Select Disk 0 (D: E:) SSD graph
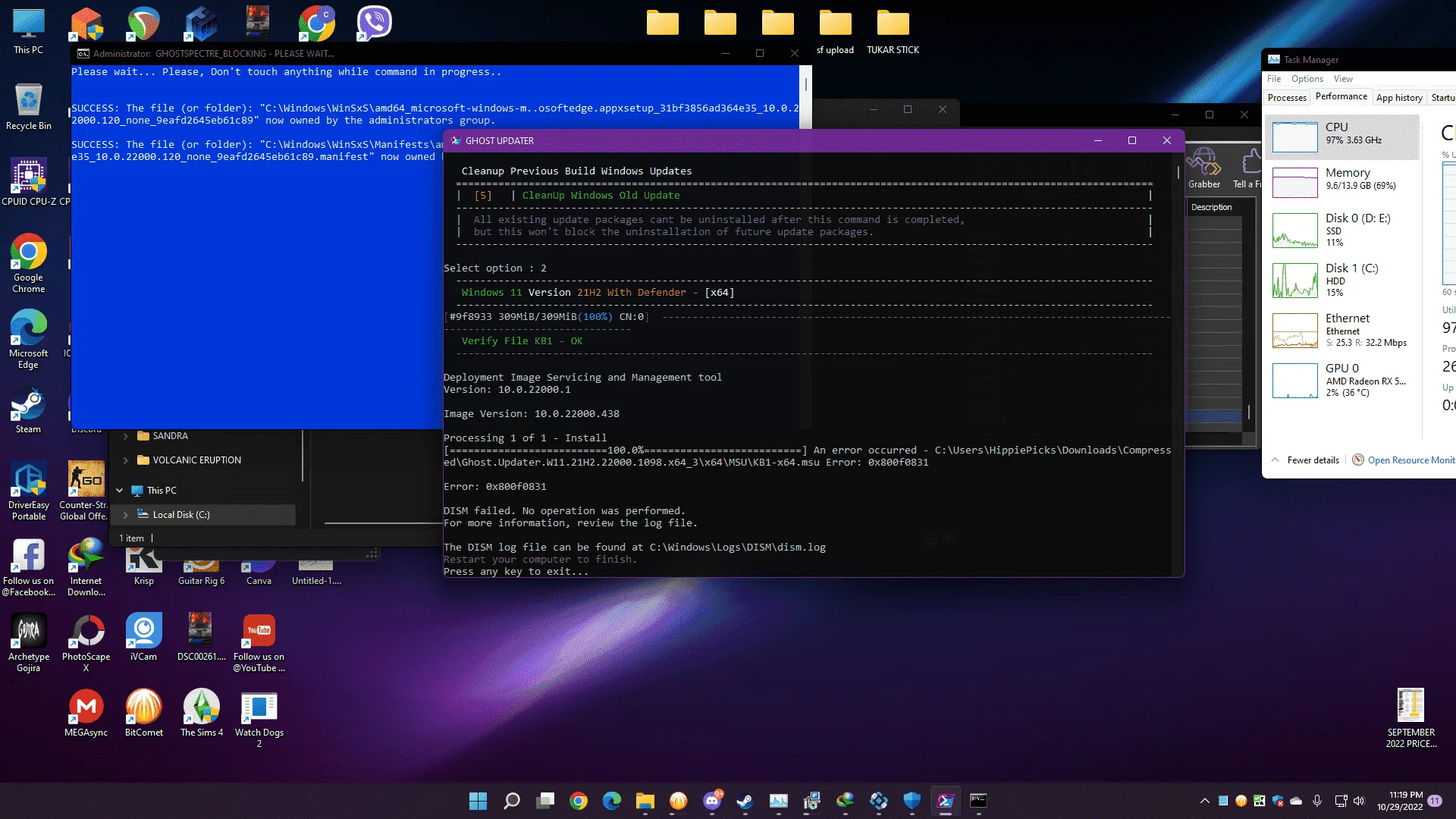This screenshot has height=819, width=1456. coord(1342,230)
